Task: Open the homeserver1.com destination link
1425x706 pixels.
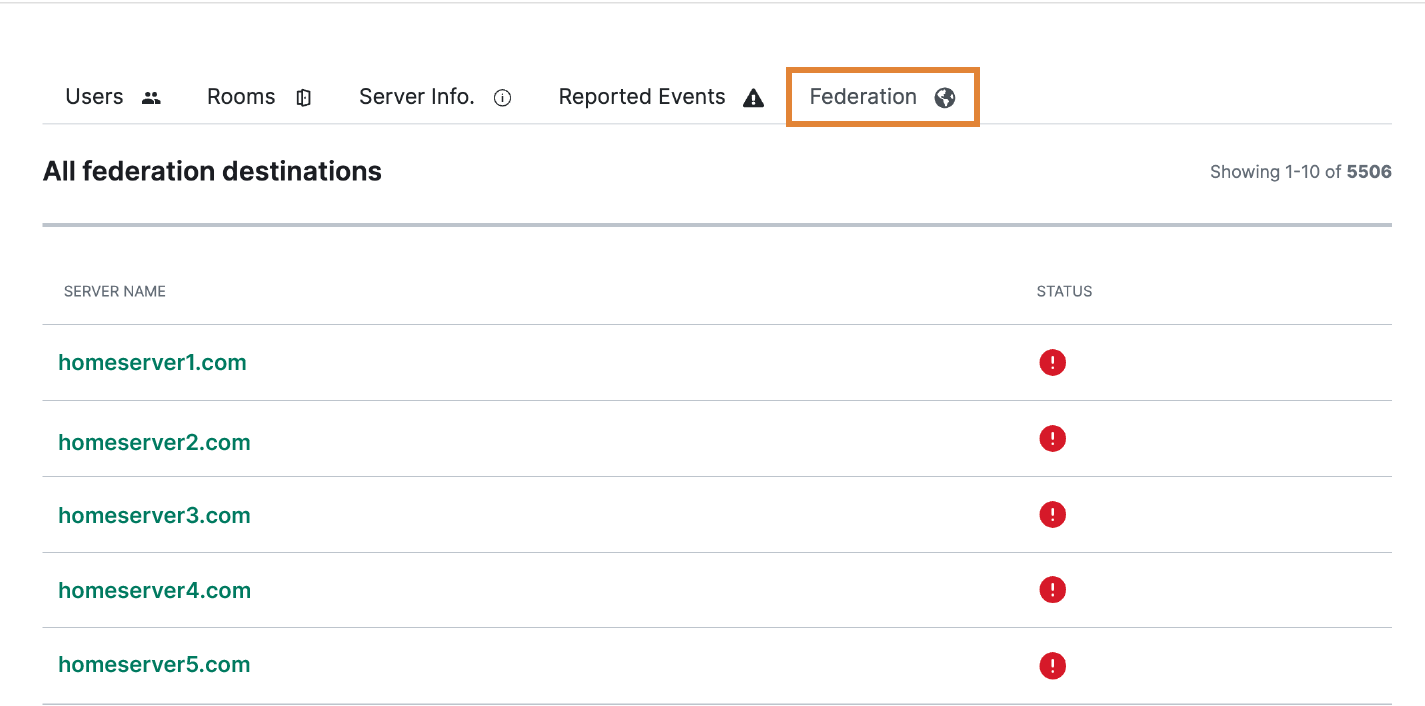Action: 152,363
